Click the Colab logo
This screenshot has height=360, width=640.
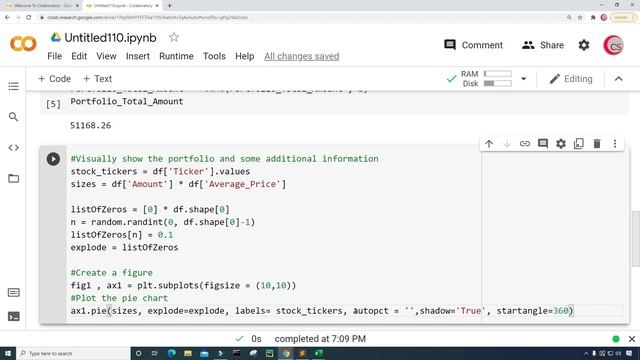(x=23, y=44)
